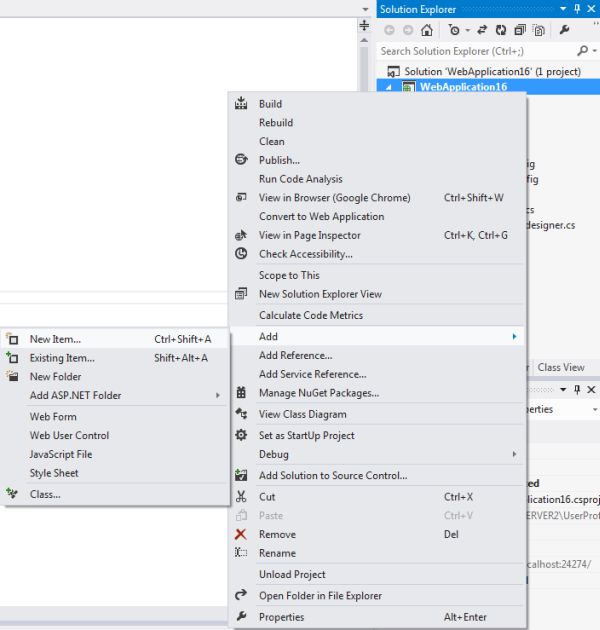Choose Cut from context menu

(x=378, y=497)
